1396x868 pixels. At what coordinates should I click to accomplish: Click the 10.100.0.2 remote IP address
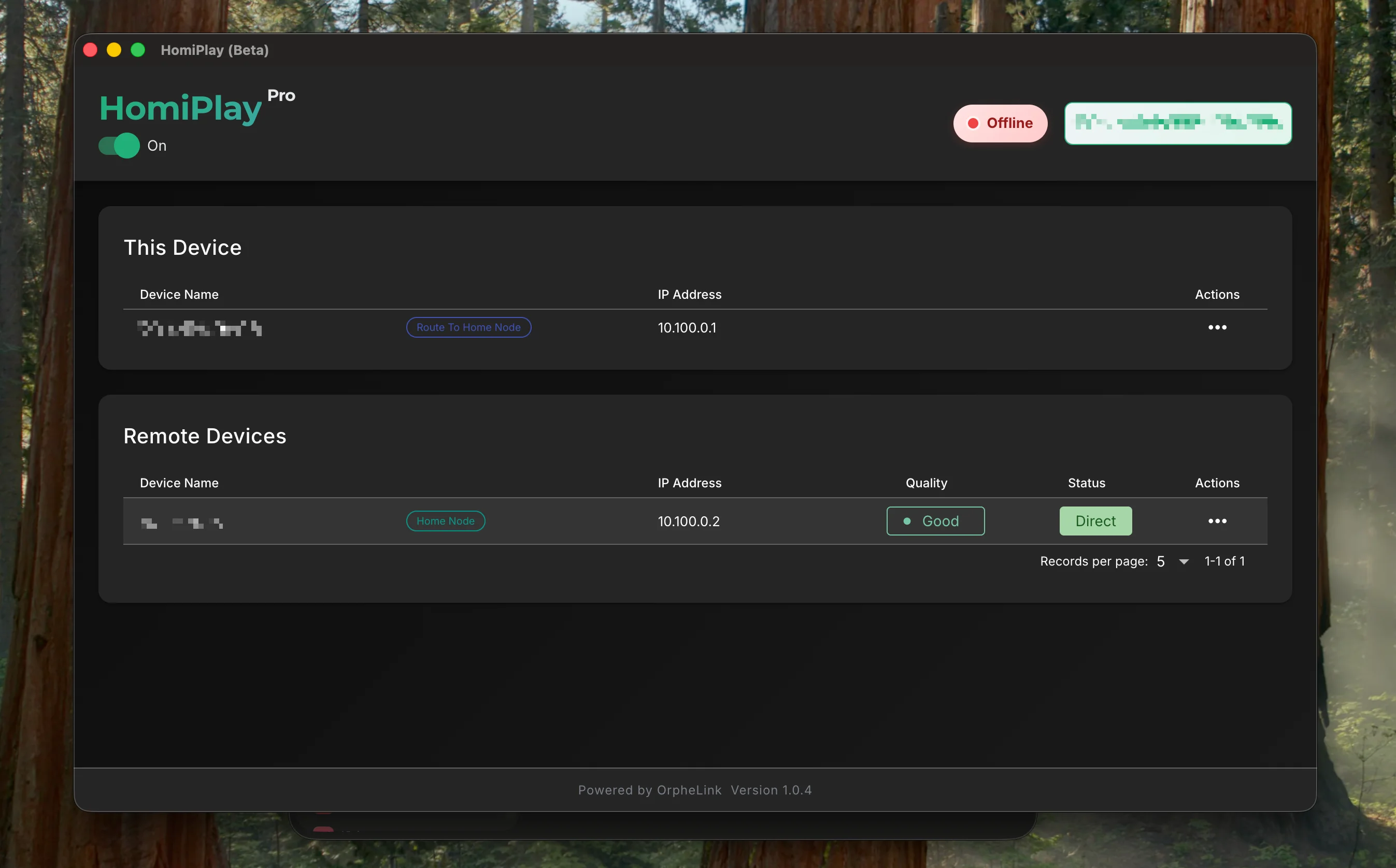(x=689, y=522)
